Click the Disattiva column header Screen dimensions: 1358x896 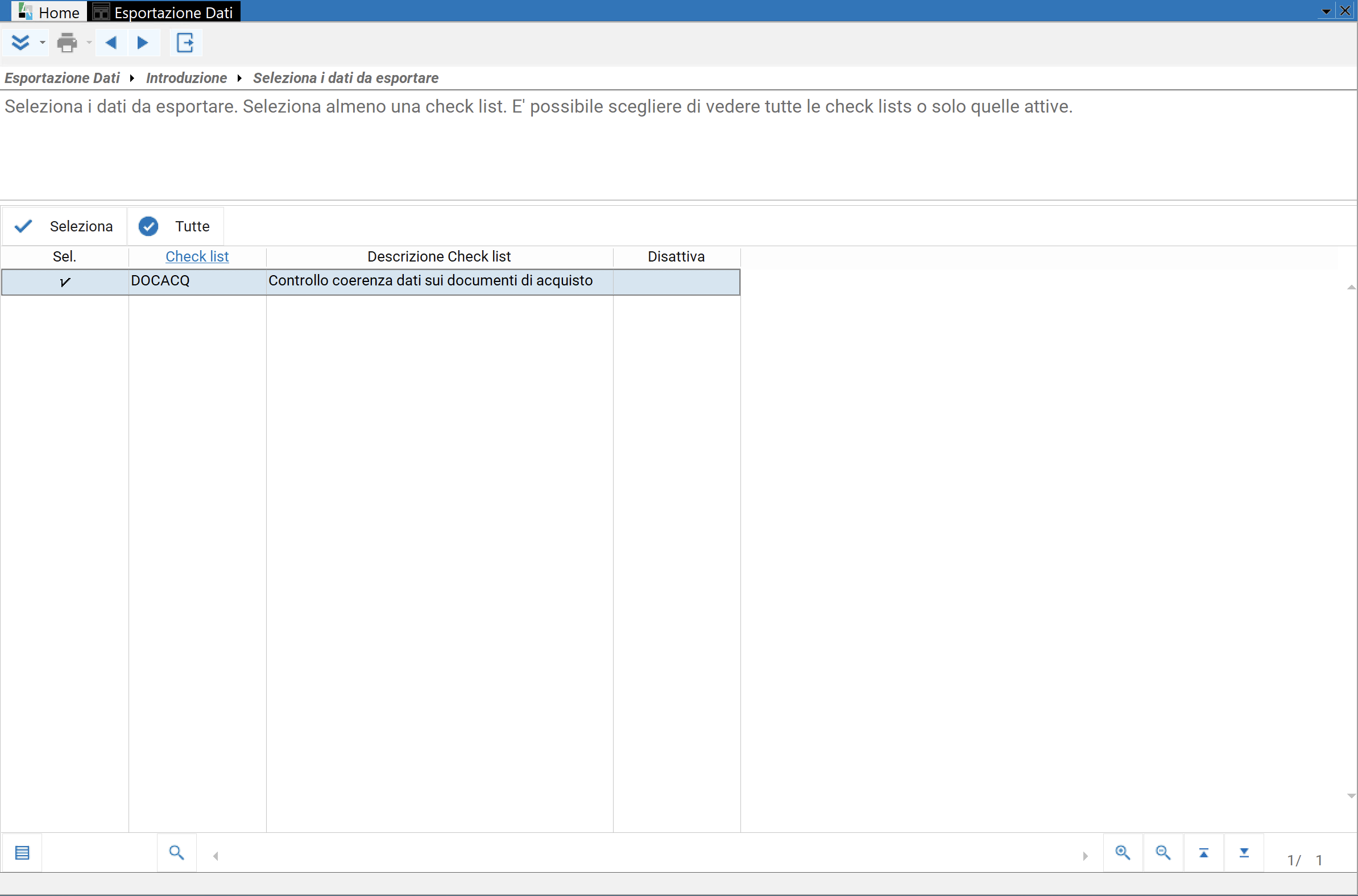676,256
